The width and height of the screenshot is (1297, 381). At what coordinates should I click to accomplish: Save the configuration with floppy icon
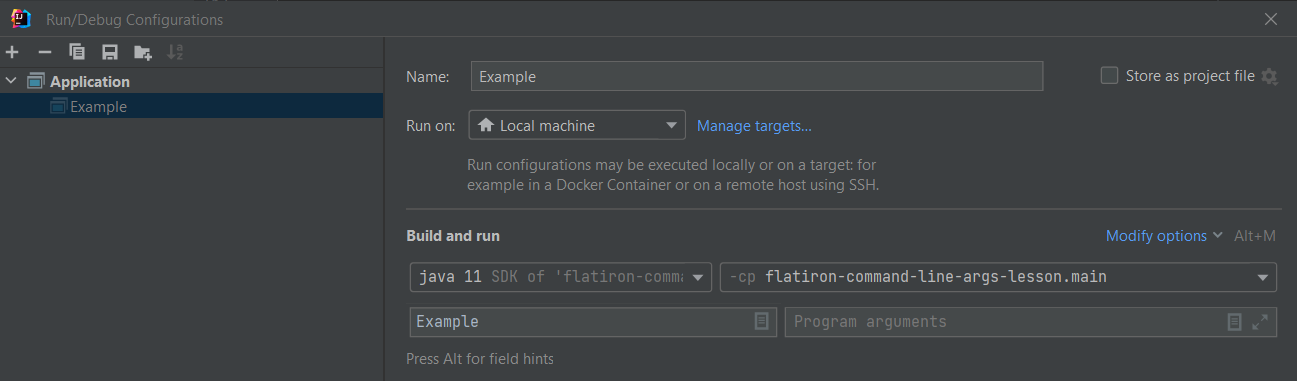[x=110, y=52]
